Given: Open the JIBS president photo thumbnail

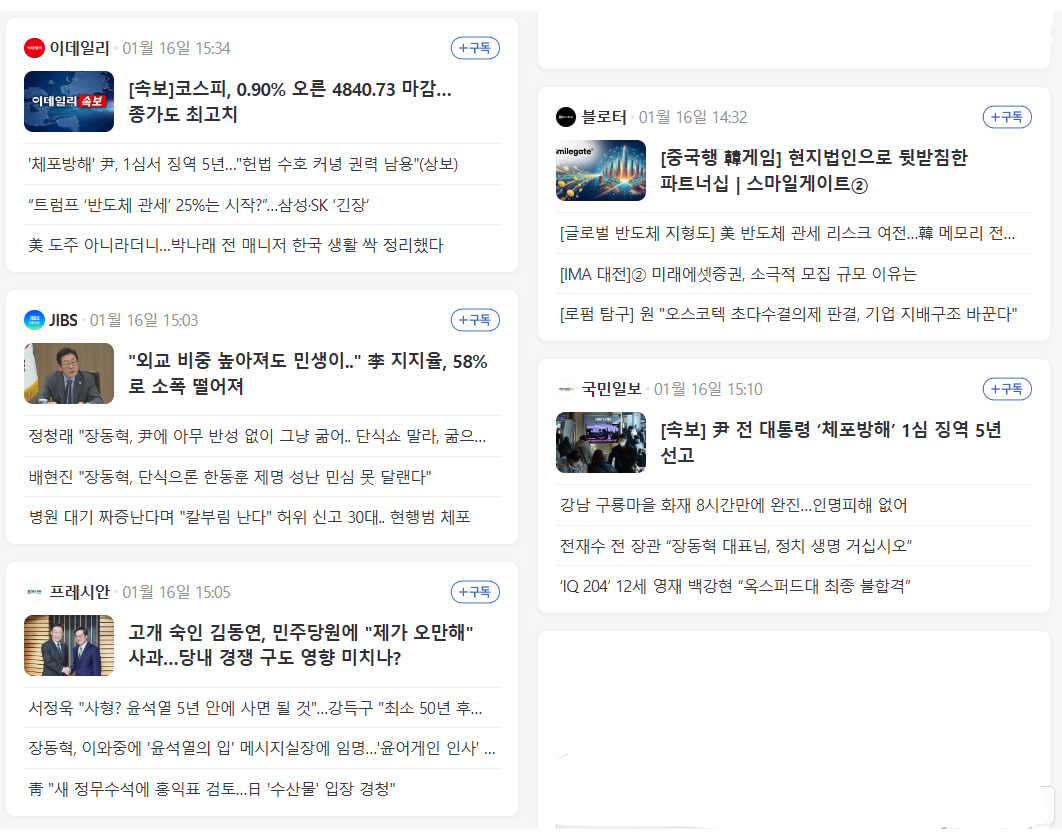Looking at the screenshot, I should tap(69, 374).
